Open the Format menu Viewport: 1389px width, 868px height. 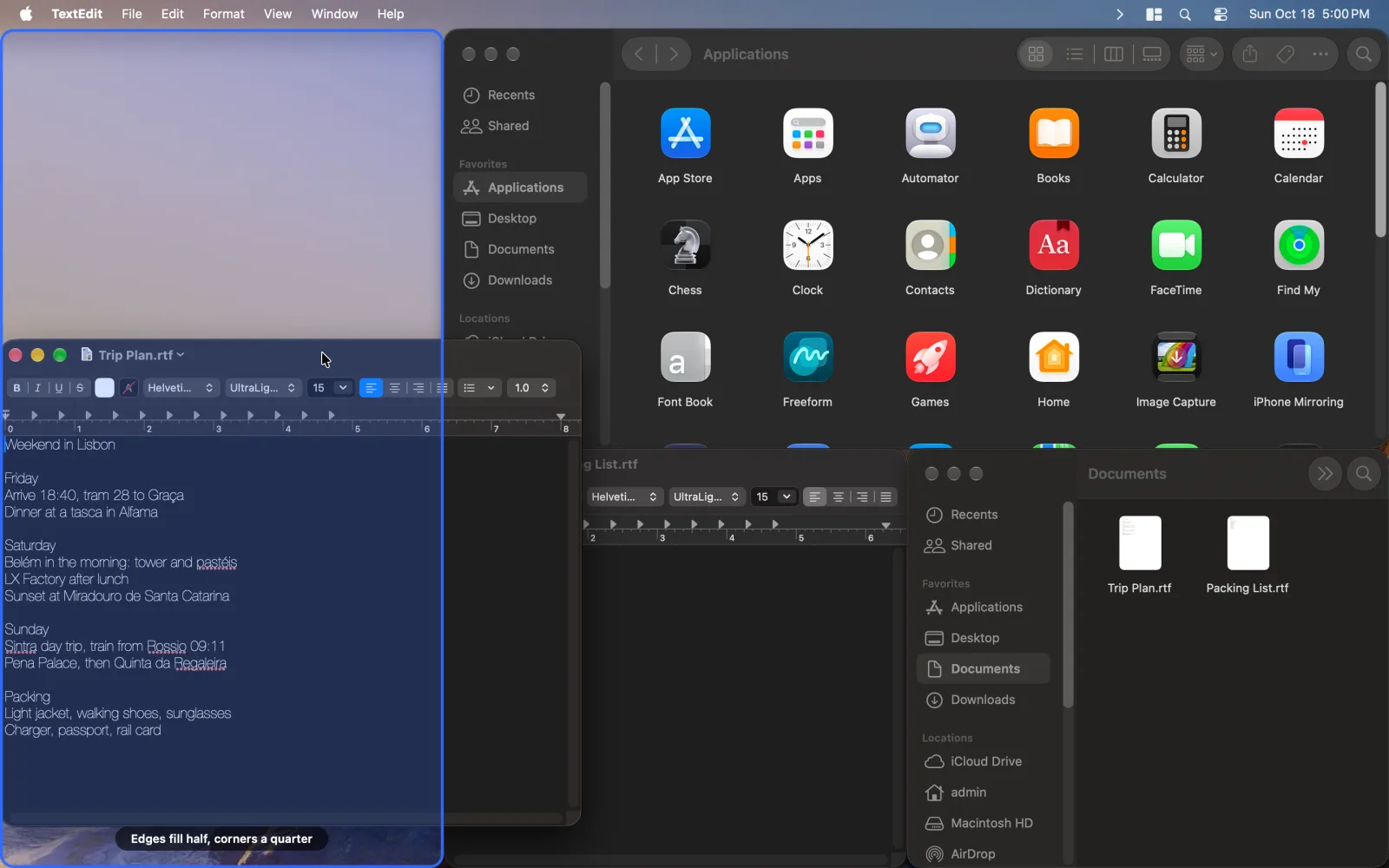223,14
